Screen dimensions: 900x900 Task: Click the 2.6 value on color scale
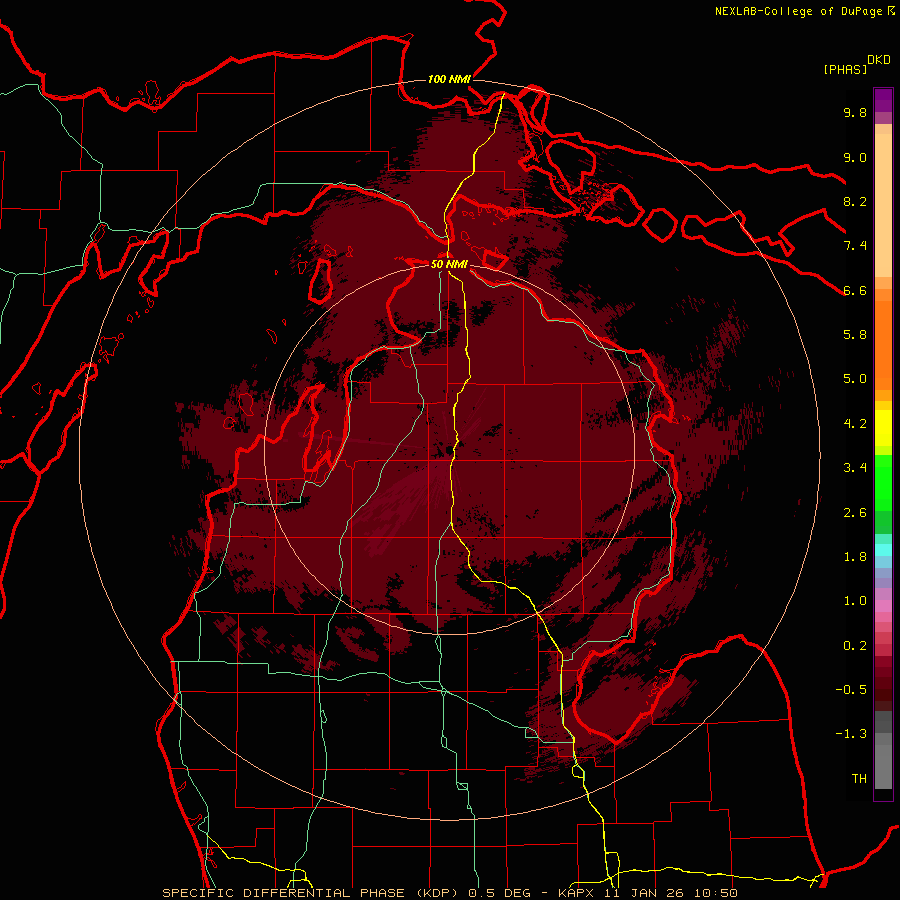[x=855, y=513]
